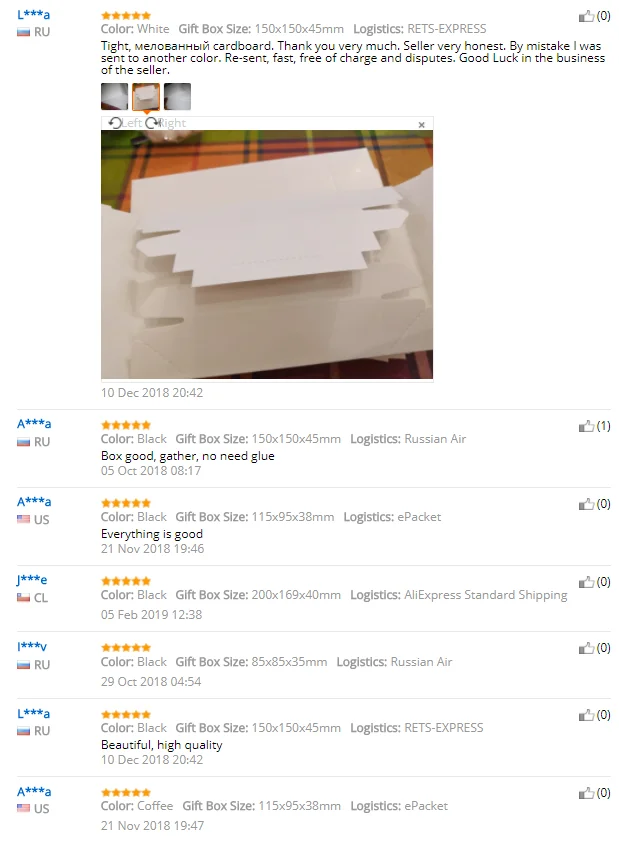
Task: Open the first review photo thumbnail
Action: (115, 96)
